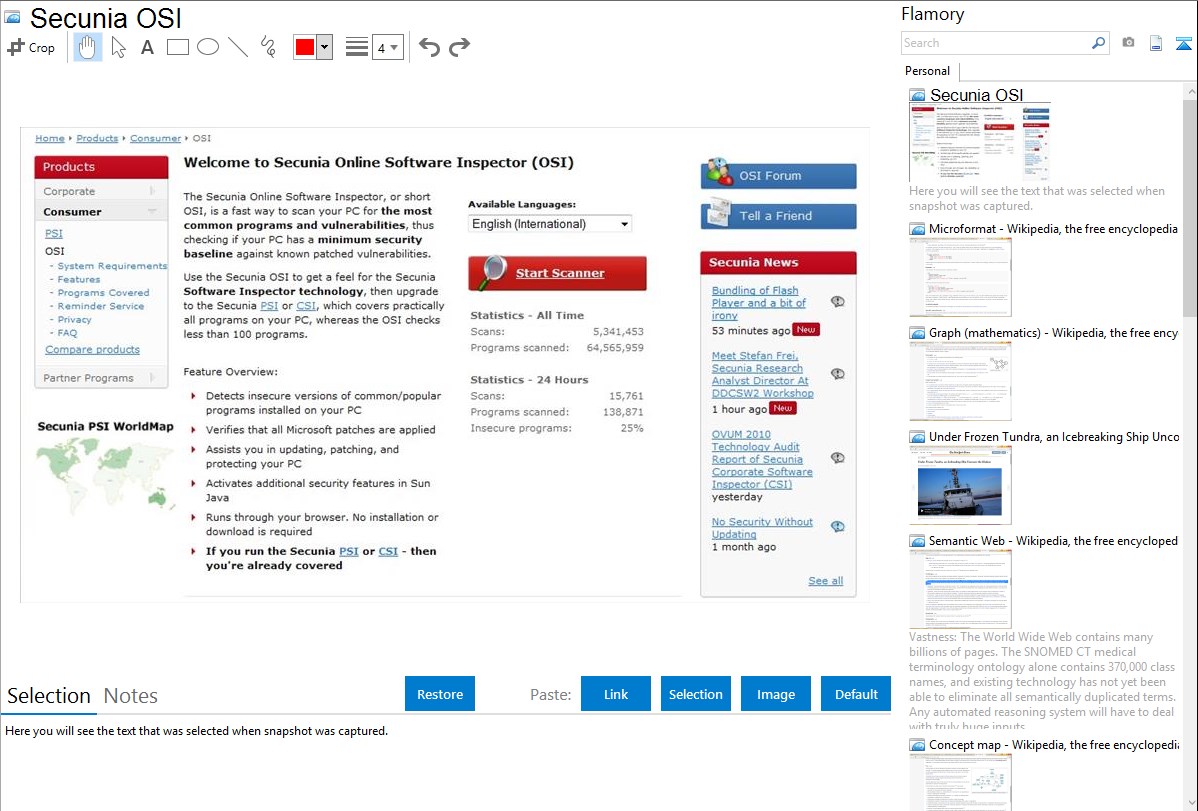The width and height of the screenshot is (1198, 811).
Task: Click the PSI sidebar link
Action: click(53, 233)
